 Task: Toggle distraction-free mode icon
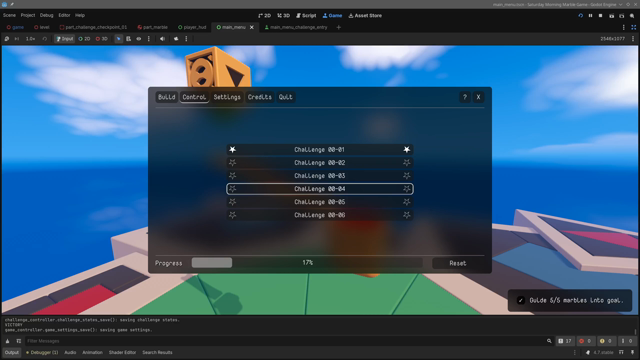(x=633, y=27)
